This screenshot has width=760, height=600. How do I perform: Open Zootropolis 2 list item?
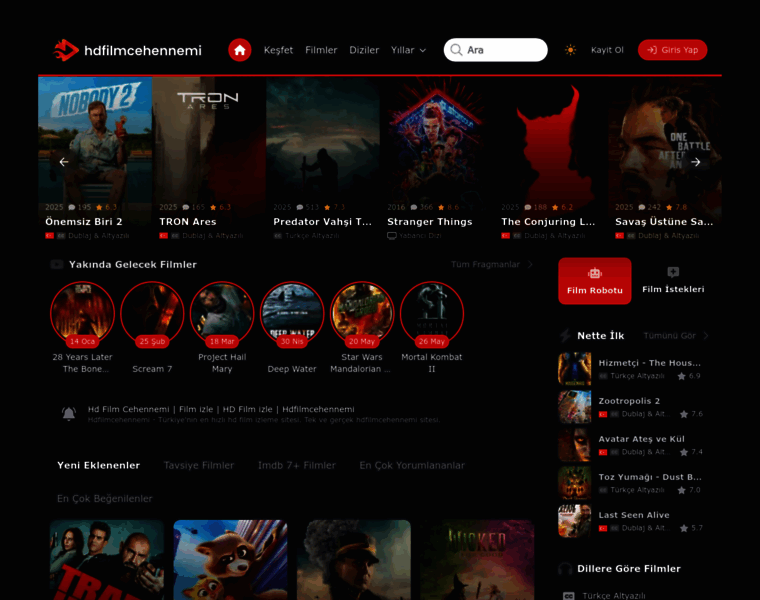634,407
